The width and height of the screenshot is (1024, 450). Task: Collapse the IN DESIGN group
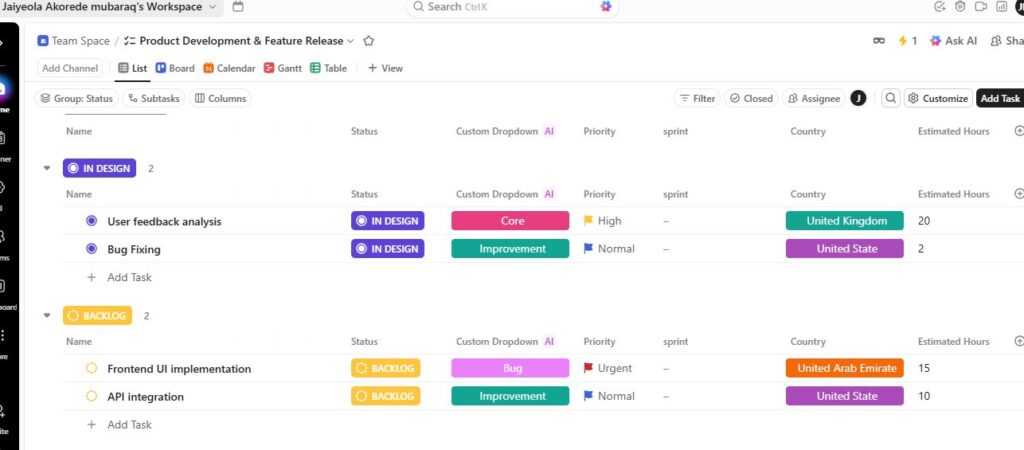[x=46, y=168]
